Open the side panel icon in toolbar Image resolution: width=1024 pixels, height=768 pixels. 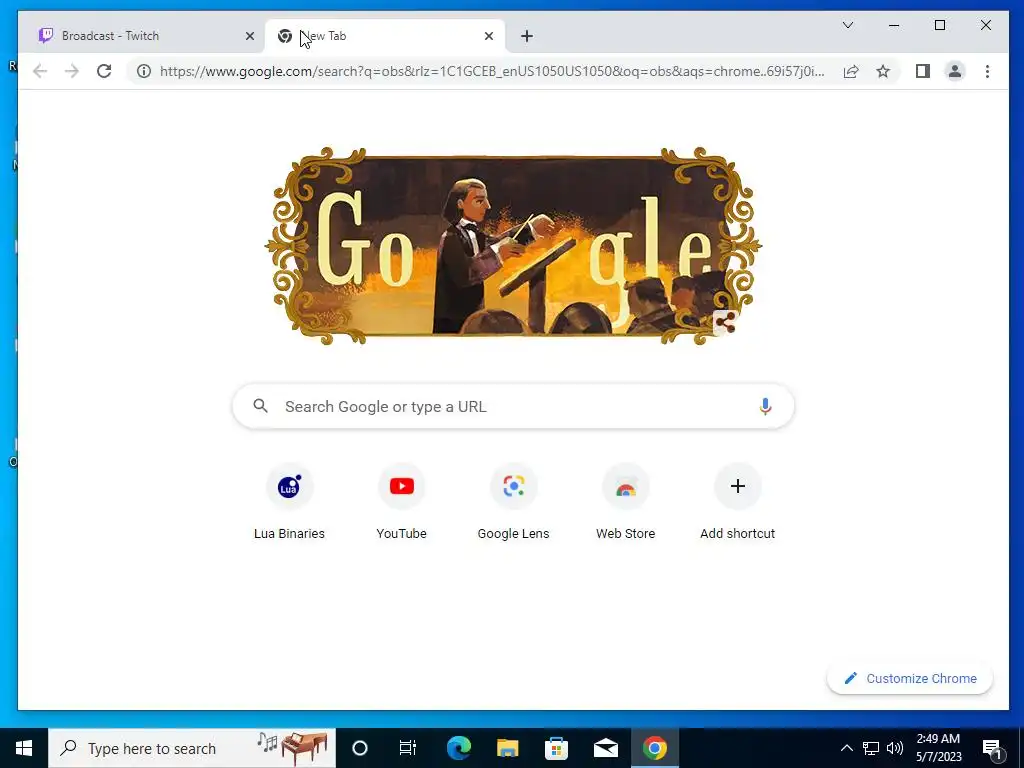[x=922, y=71]
